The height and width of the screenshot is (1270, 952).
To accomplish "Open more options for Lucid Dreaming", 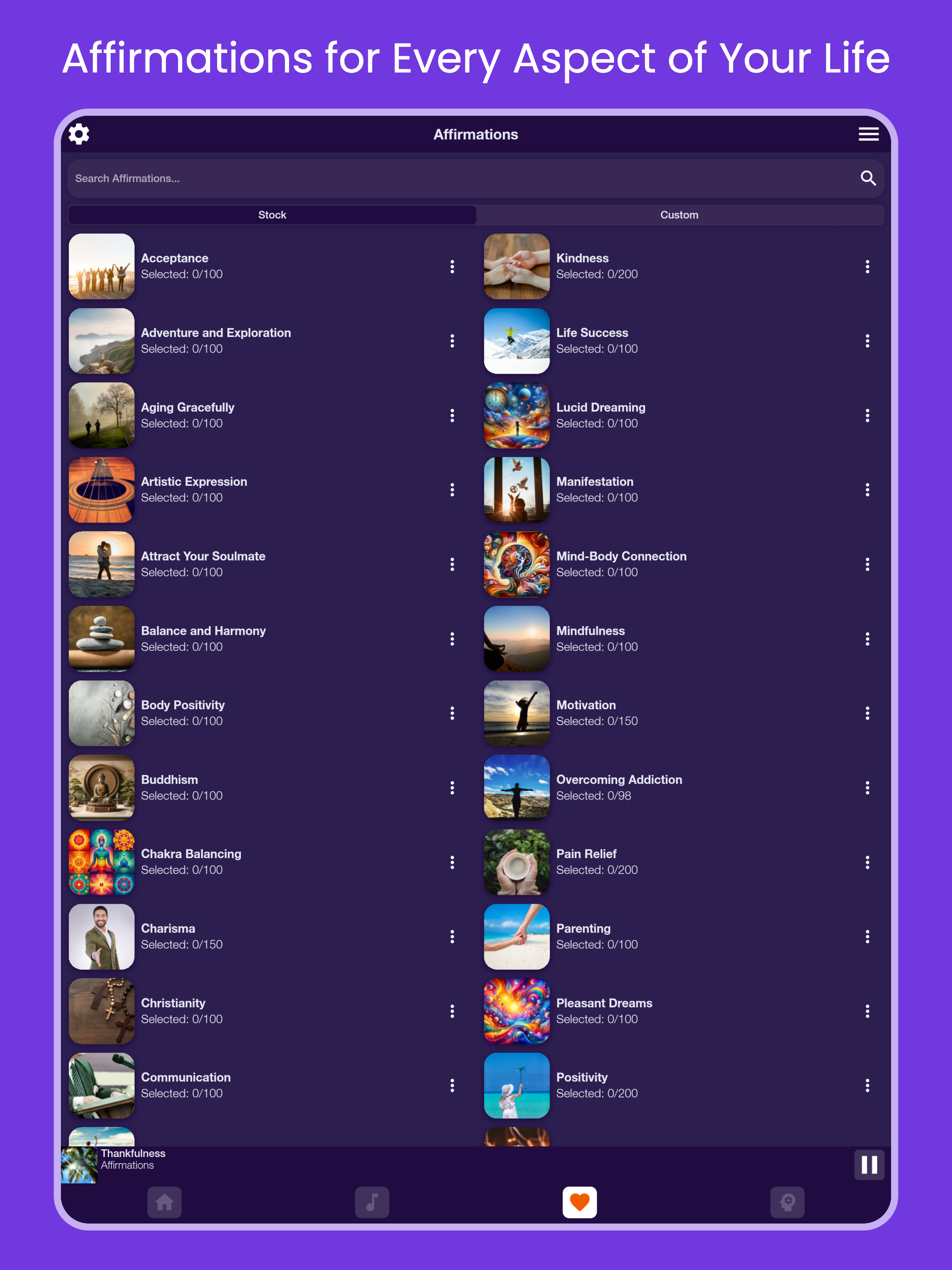I will [x=867, y=415].
